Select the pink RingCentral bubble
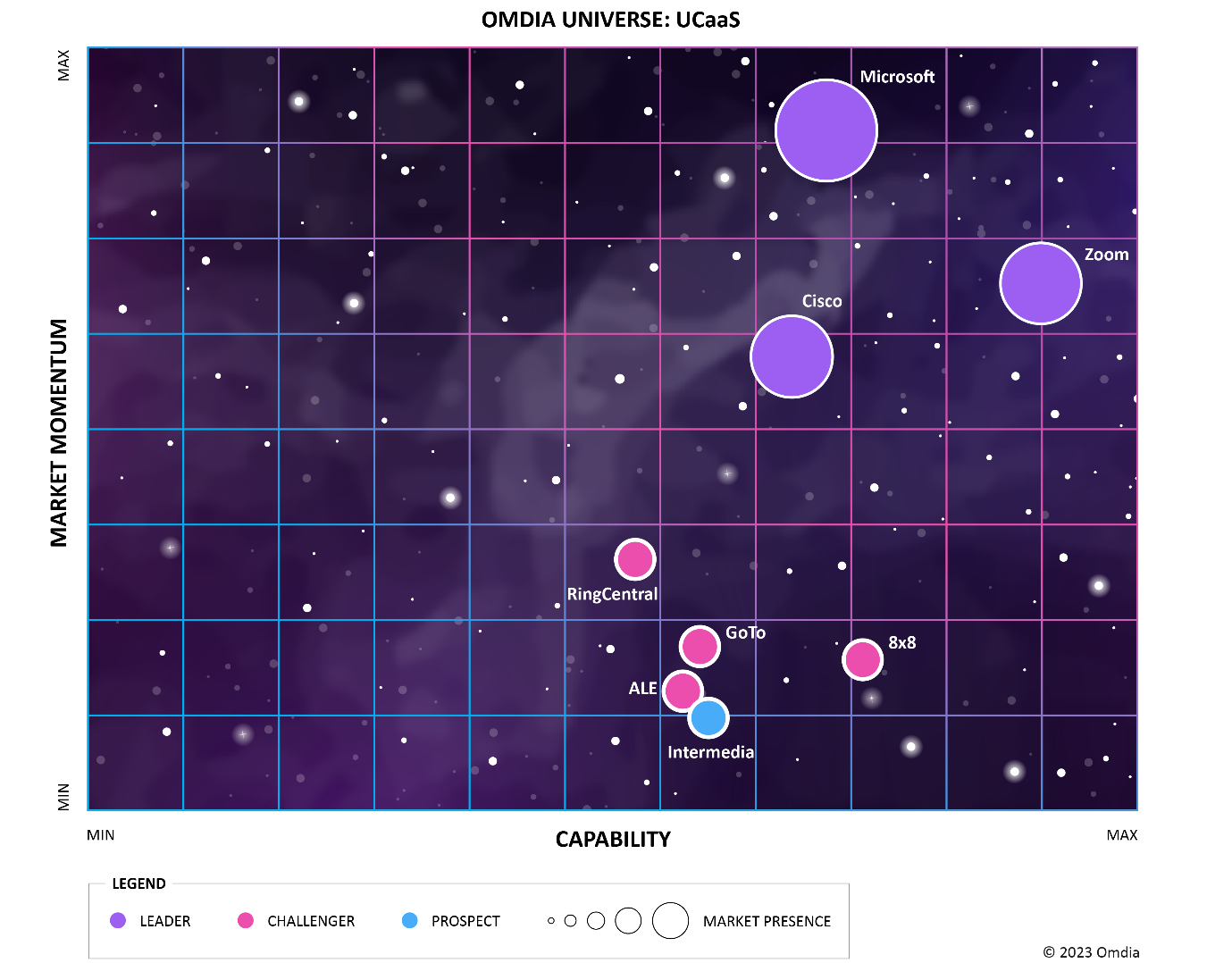 pyautogui.click(x=634, y=559)
